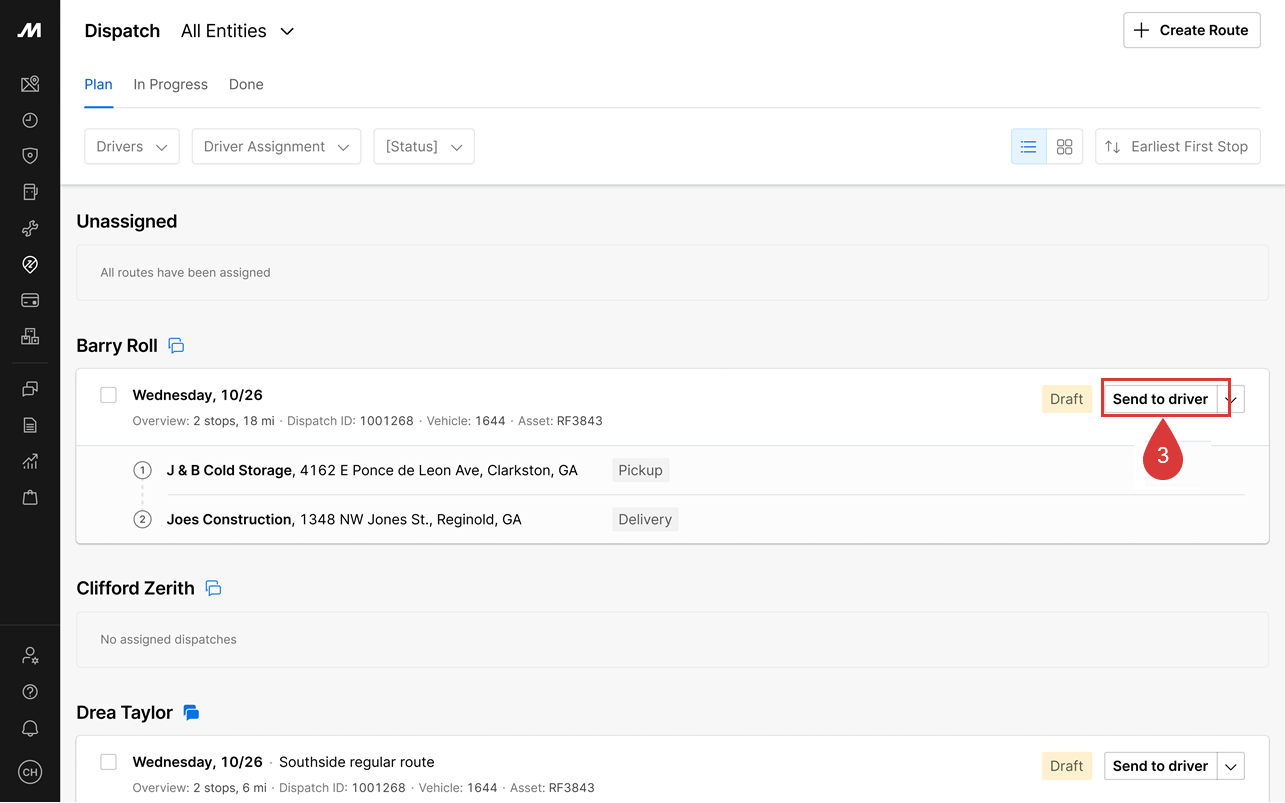
Task: Open the All Entities dropdown
Action: click(x=238, y=31)
